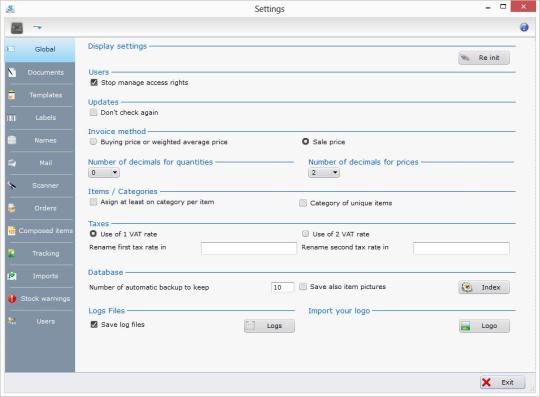This screenshot has height=397, width=540.
Task: Click the Users sidebar icon
Action: (12, 321)
